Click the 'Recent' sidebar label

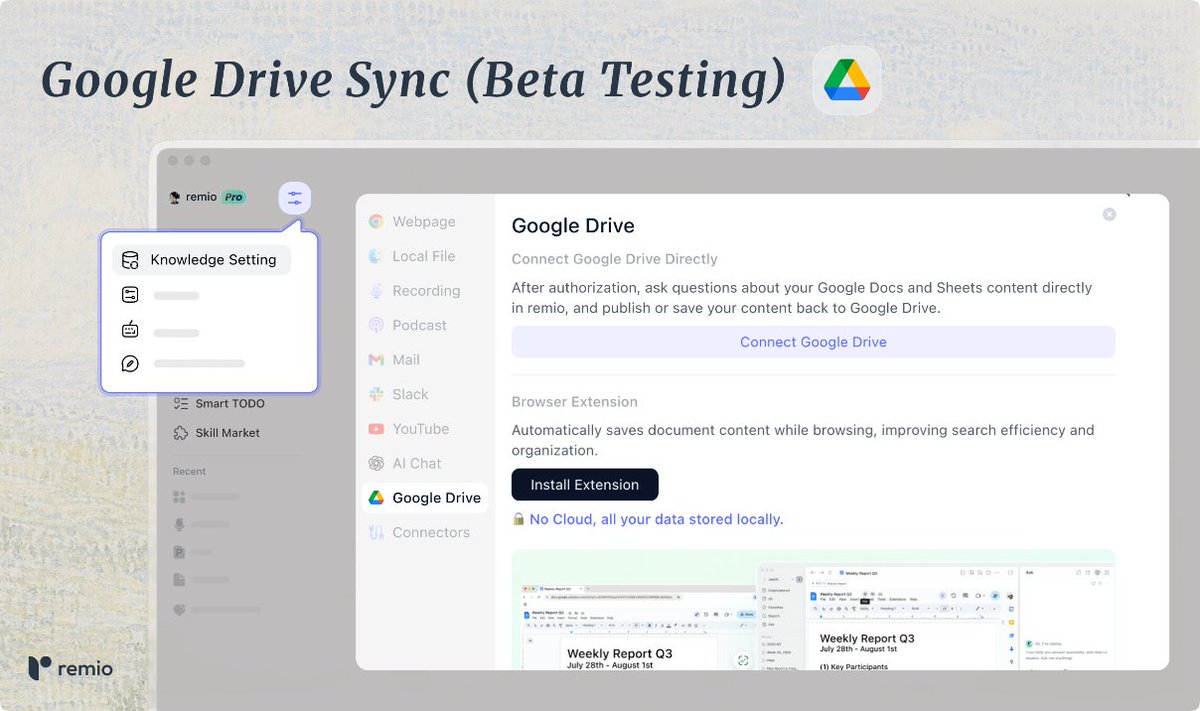pos(189,471)
